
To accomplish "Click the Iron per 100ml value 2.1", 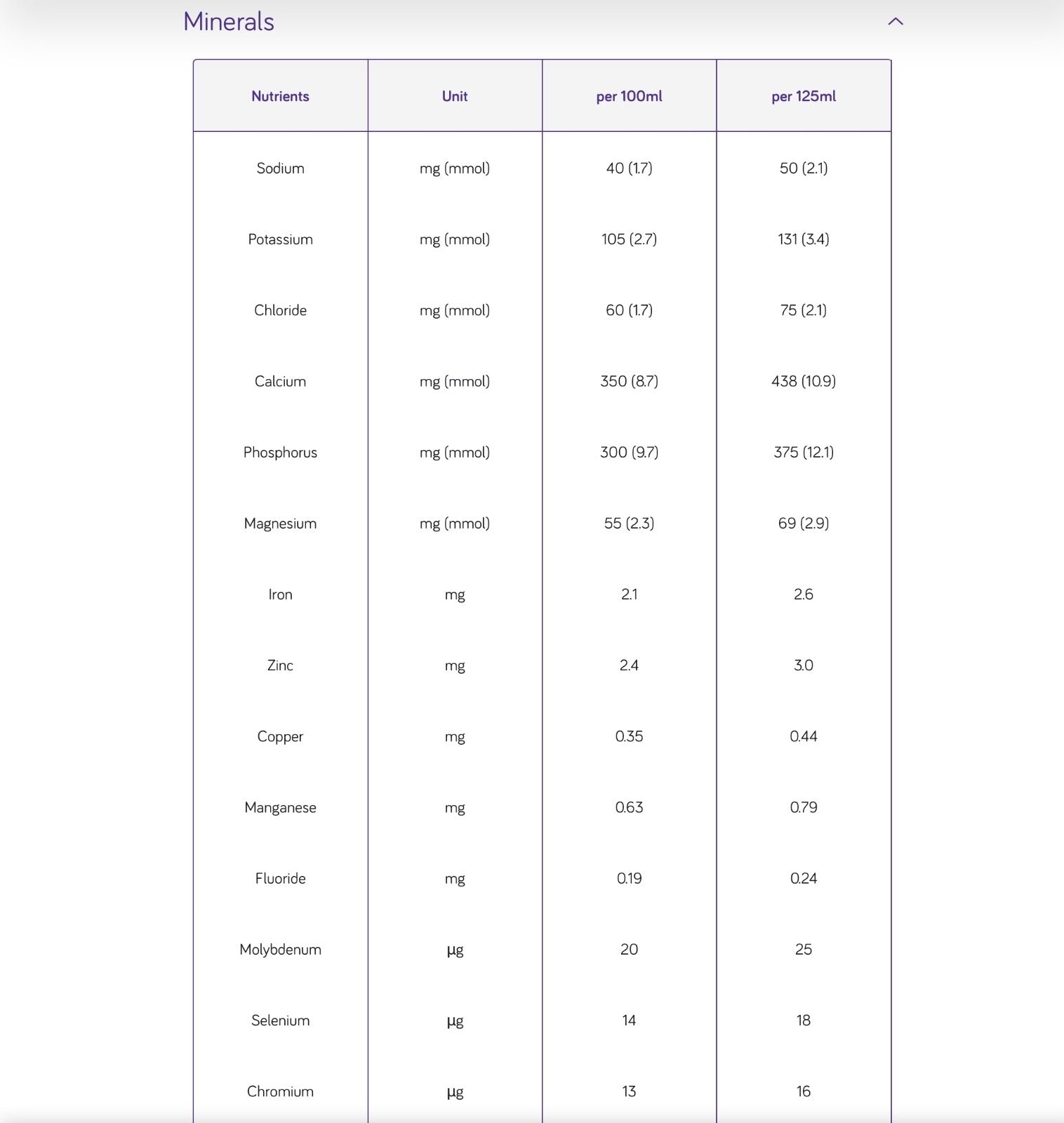I will coord(629,594).
